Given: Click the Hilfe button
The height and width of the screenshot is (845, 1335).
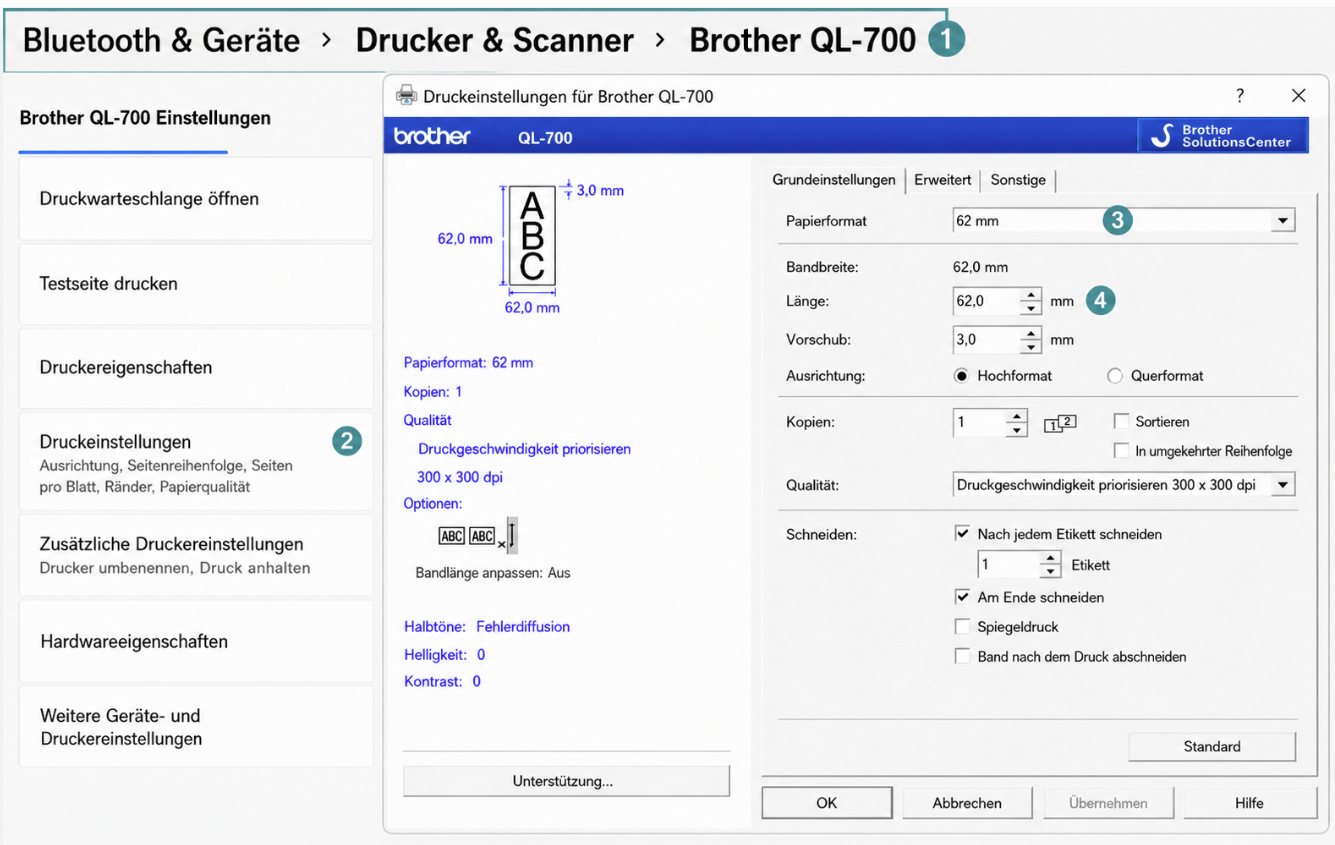Looking at the screenshot, I should [x=1249, y=803].
